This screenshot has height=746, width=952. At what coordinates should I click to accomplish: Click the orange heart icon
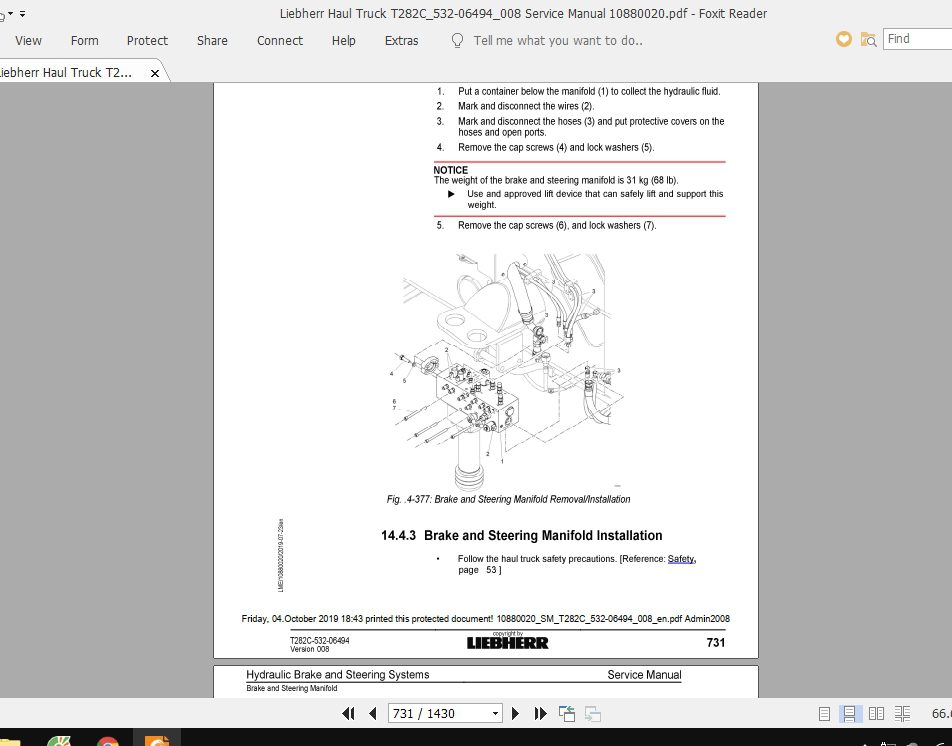[844, 40]
